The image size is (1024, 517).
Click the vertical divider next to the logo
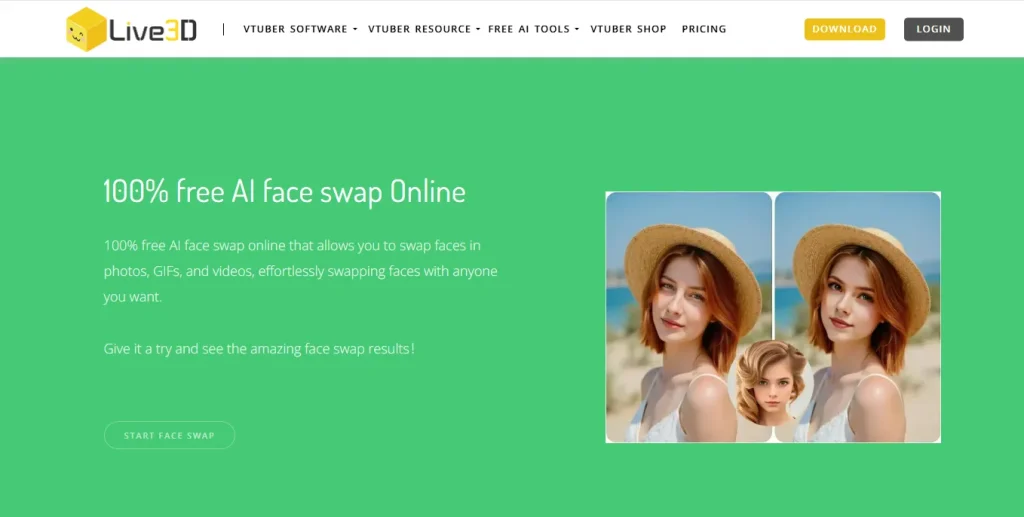pyautogui.click(x=223, y=29)
